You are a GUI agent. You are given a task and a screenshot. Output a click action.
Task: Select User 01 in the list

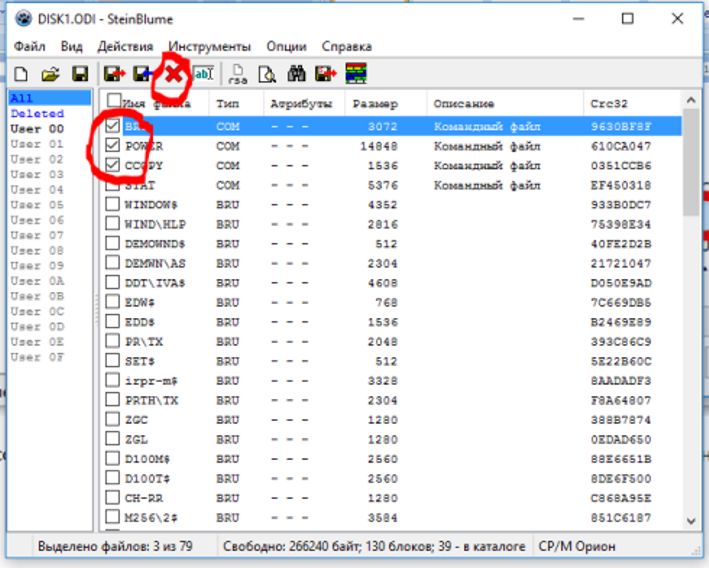(38, 144)
